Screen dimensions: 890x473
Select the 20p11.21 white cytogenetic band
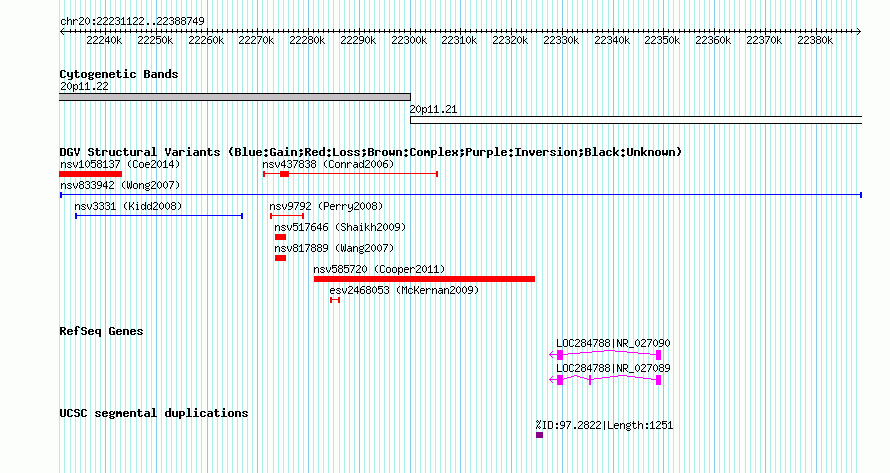click(636, 120)
